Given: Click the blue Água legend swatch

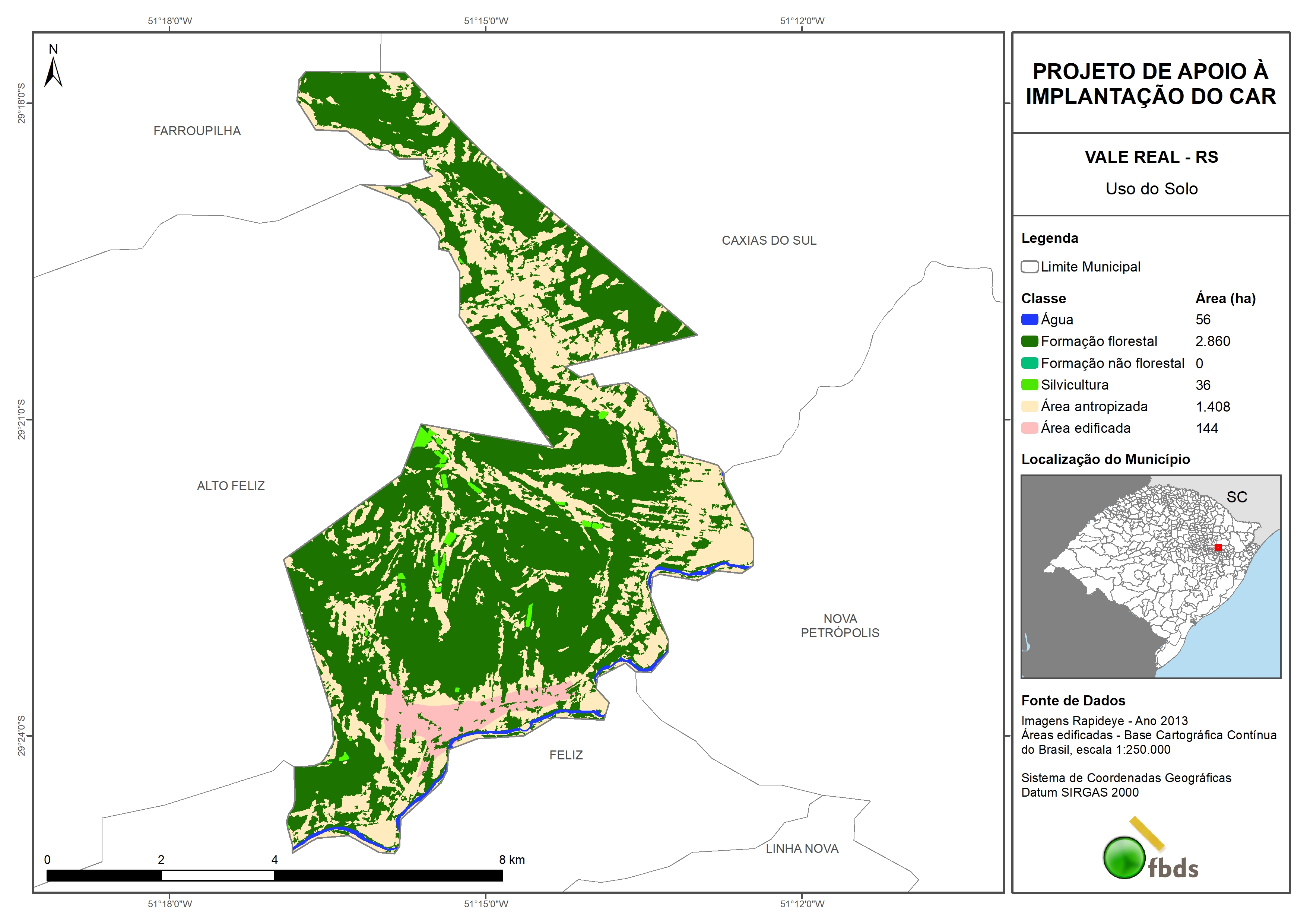Looking at the screenshot, I should (x=1029, y=320).
